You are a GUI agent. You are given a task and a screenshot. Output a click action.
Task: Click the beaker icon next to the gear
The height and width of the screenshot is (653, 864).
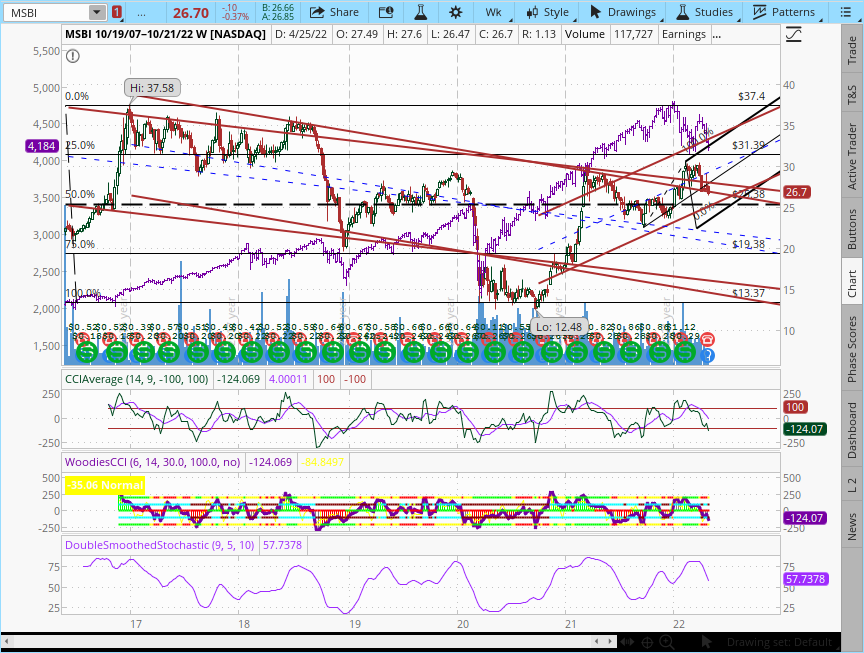coord(421,12)
